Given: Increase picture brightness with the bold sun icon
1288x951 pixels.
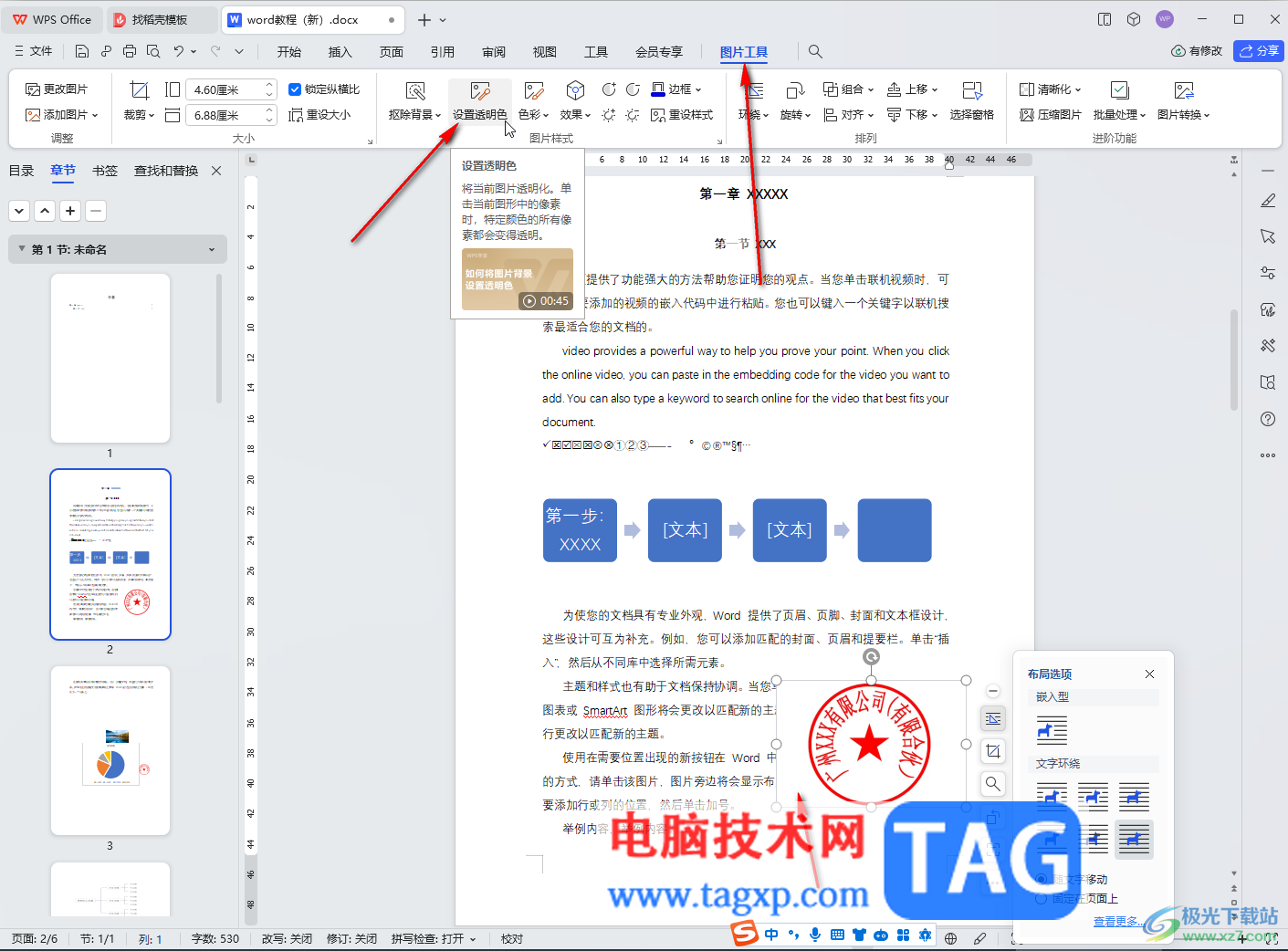Looking at the screenshot, I should (609, 115).
